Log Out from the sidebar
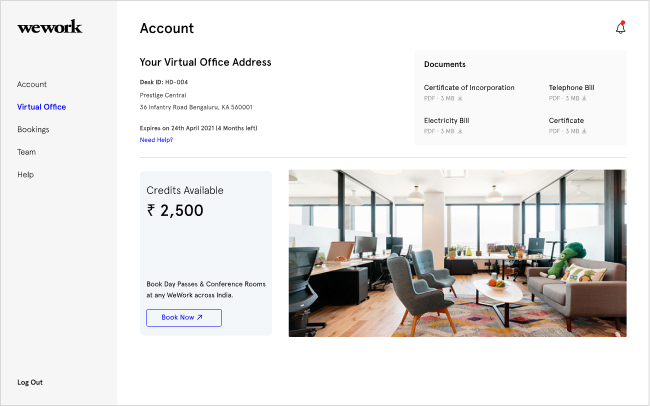 pyautogui.click(x=30, y=382)
